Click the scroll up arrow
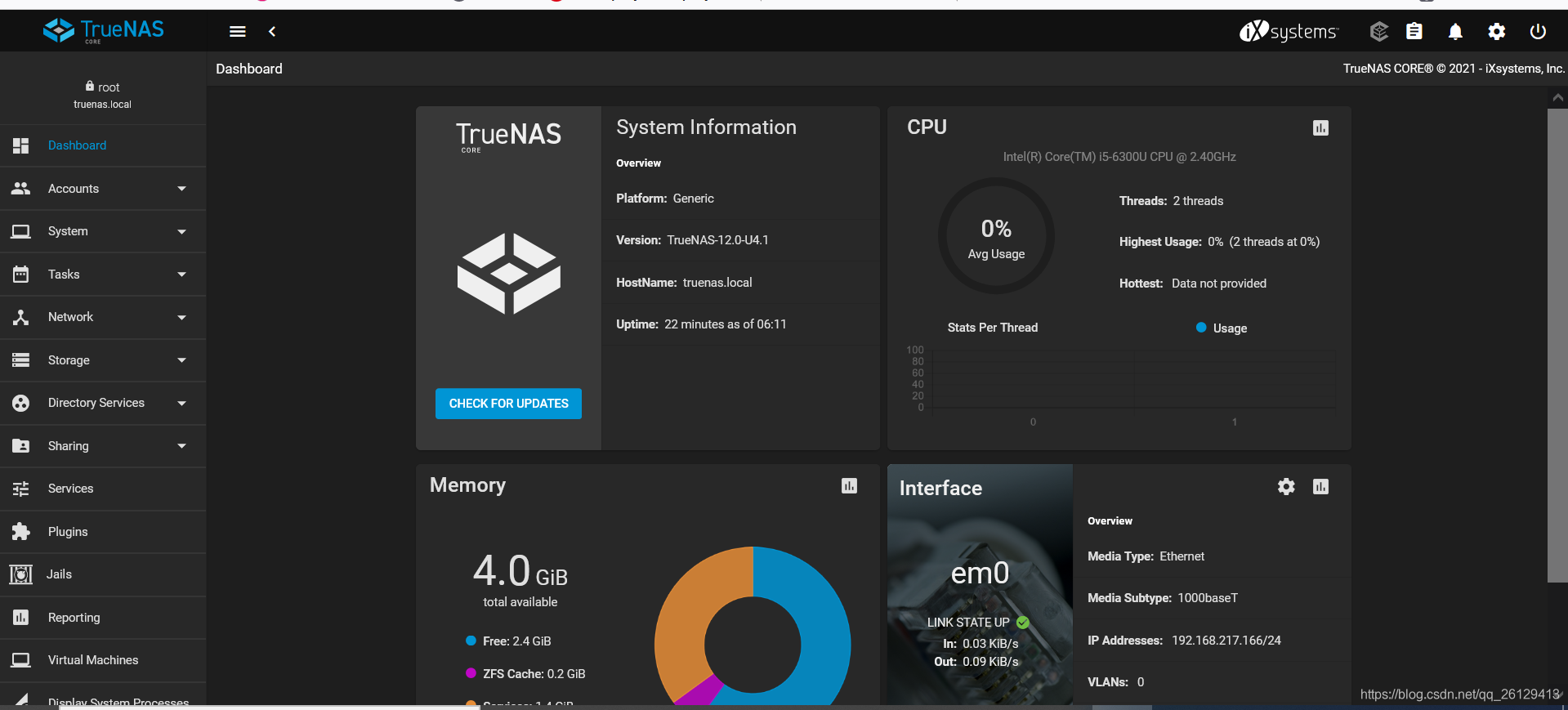This screenshot has width=1568, height=710. 1557,98
